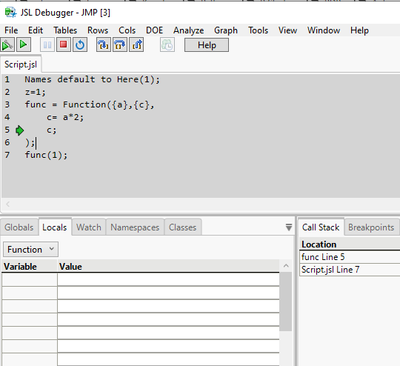Open the Namespaces tab
Image resolution: width=400 pixels, height=366 pixels.
135,227
